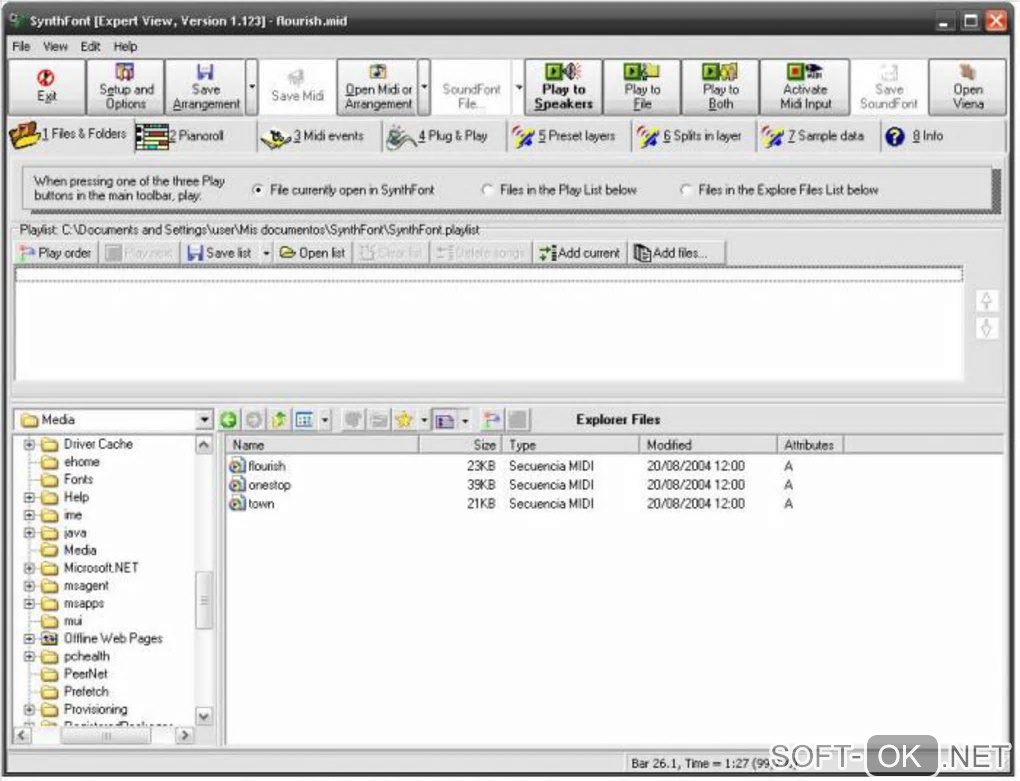The image size is (1020, 781).
Task: Click the yellow star favorites icon
Action: (x=404, y=420)
